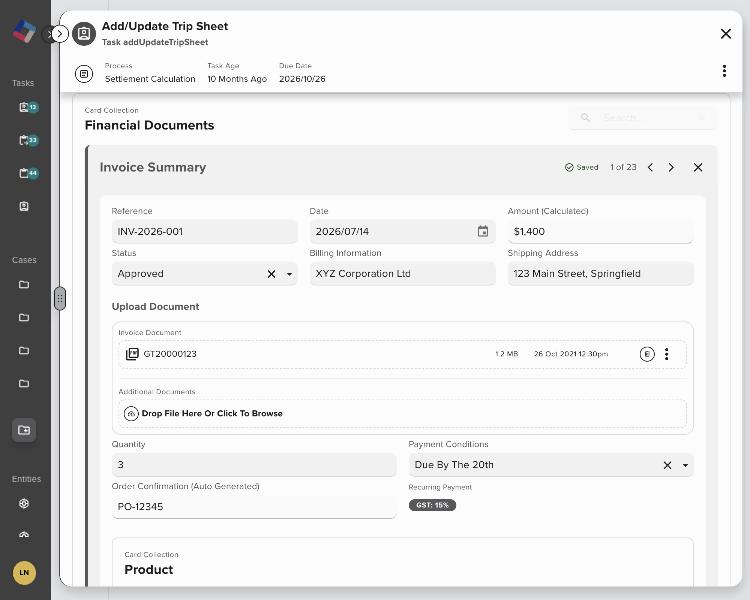Click the Billing Information field
The height and width of the screenshot is (600, 750).
pyautogui.click(x=402, y=274)
